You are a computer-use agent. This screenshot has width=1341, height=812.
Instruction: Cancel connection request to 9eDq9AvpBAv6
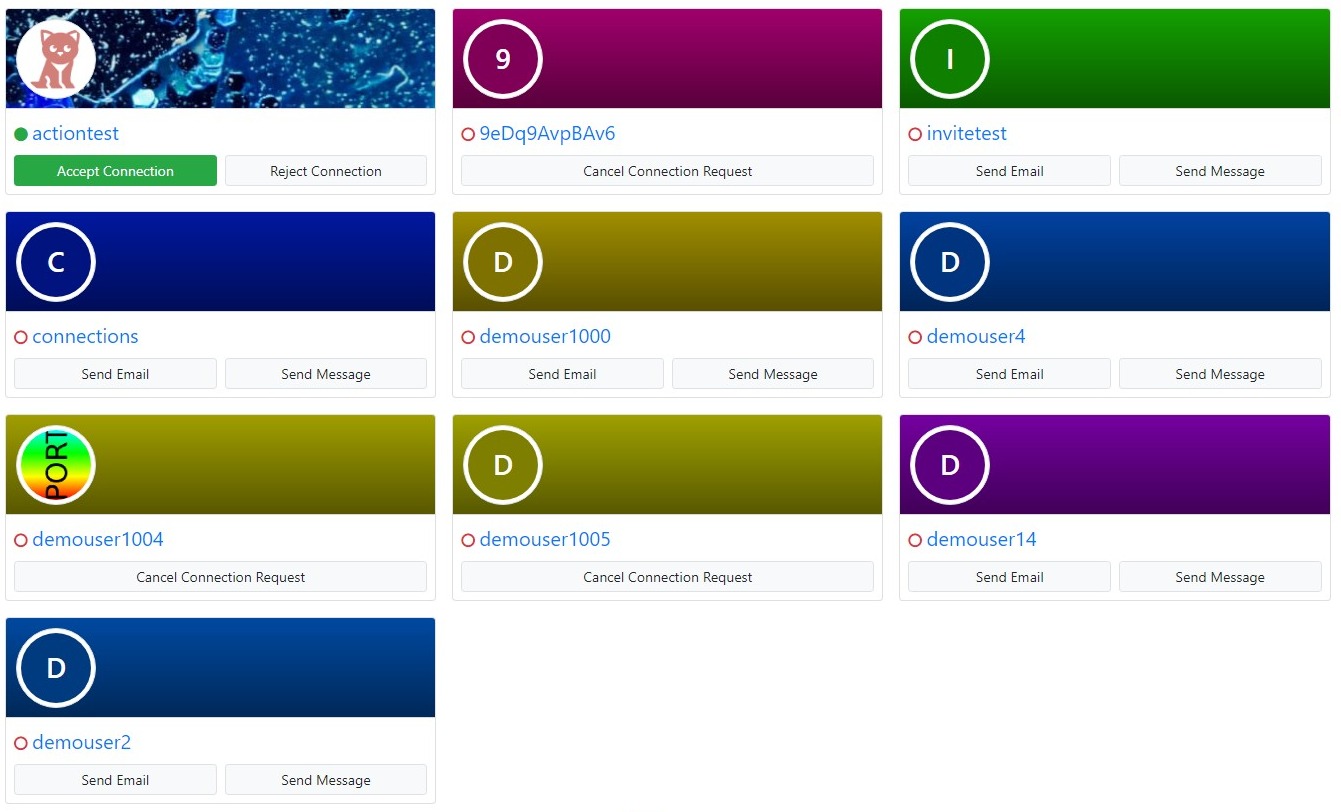[667, 171]
